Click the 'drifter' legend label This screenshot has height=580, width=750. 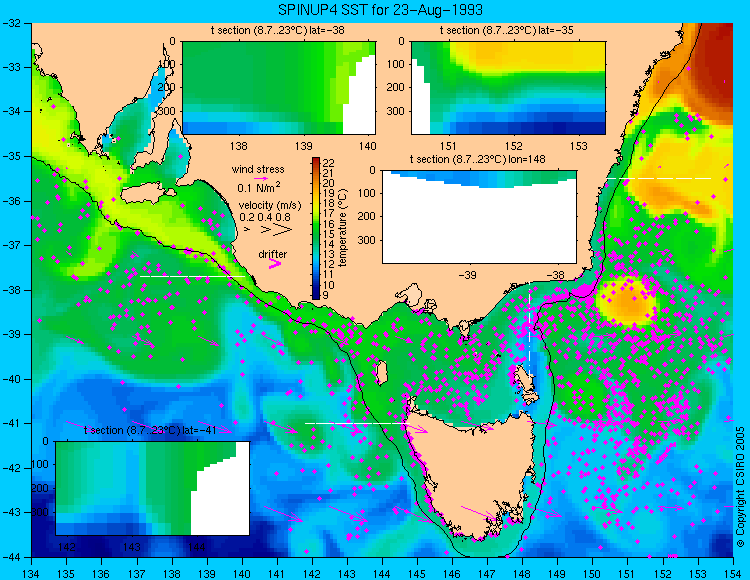pyautogui.click(x=273, y=254)
